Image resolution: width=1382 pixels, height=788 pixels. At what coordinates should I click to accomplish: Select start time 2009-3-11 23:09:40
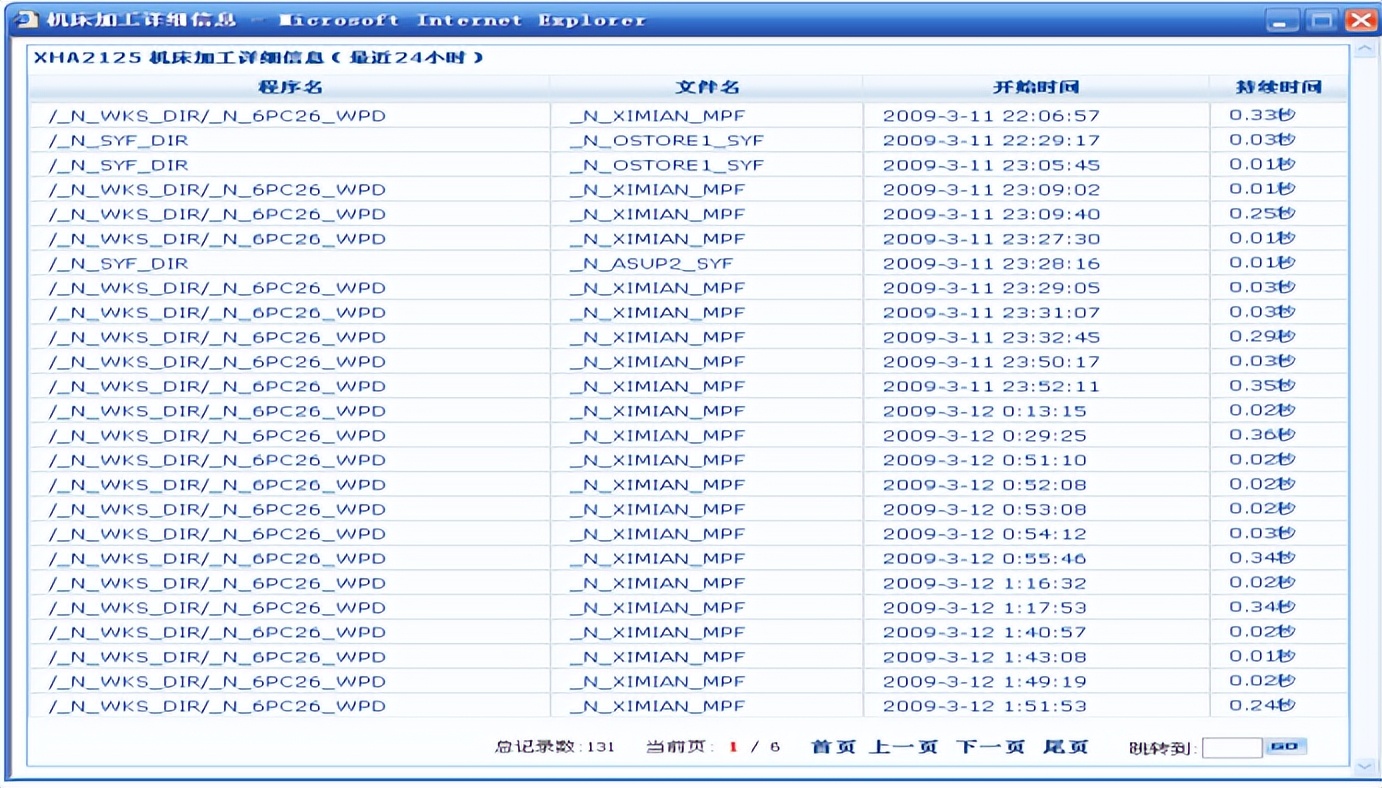991,214
